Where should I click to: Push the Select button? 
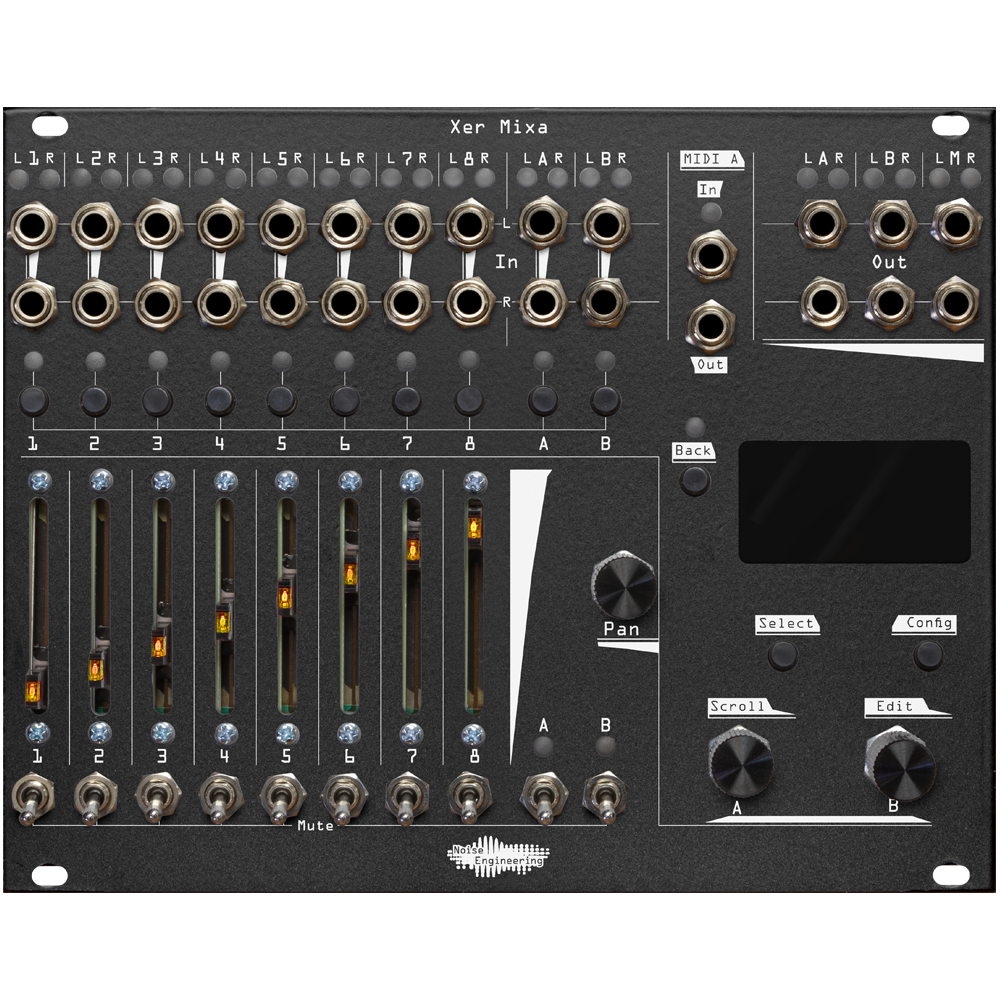click(x=782, y=655)
